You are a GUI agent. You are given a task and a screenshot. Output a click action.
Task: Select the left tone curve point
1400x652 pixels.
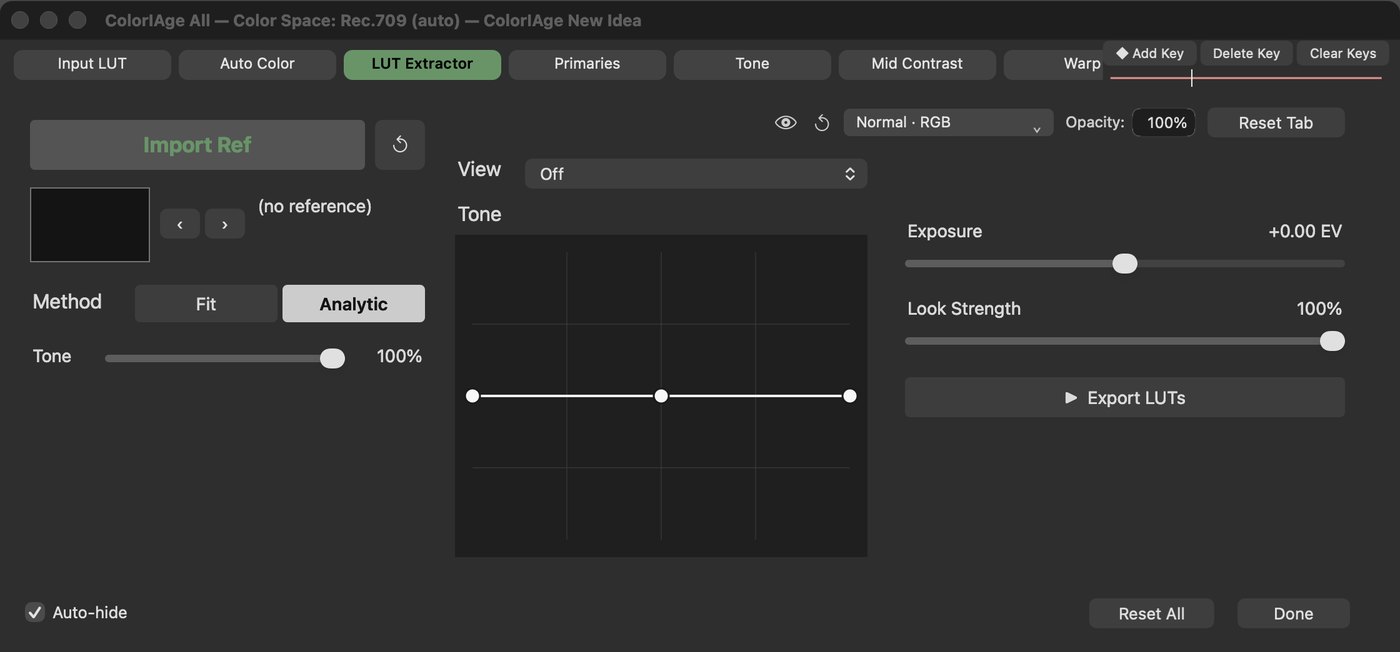[x=472, y=396]
